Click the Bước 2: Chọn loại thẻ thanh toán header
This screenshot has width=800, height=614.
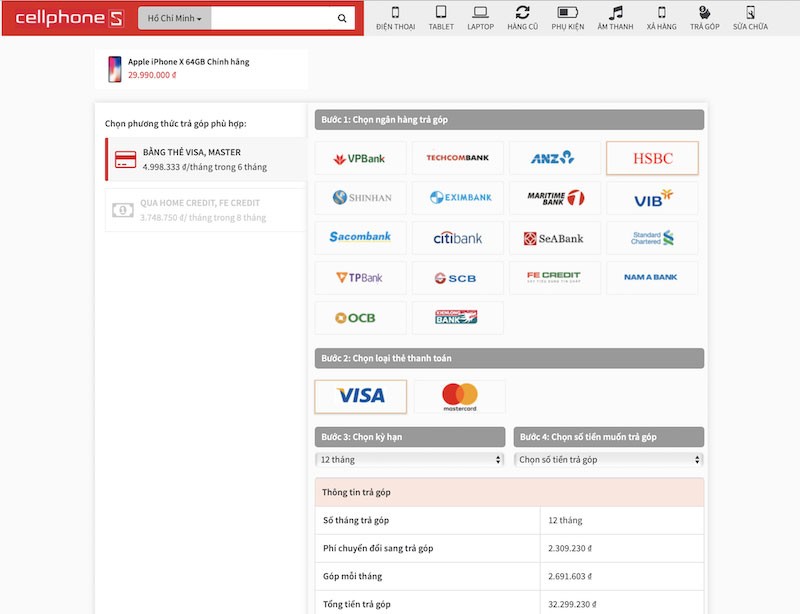point(509,358)
